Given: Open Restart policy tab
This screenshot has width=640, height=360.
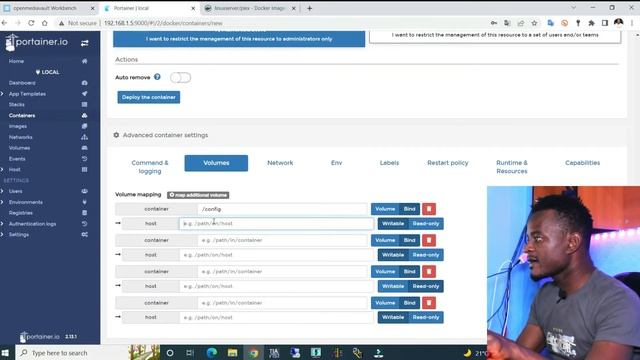Looking at the screenshot, I should pyautogui.click(x=448, y=163).
